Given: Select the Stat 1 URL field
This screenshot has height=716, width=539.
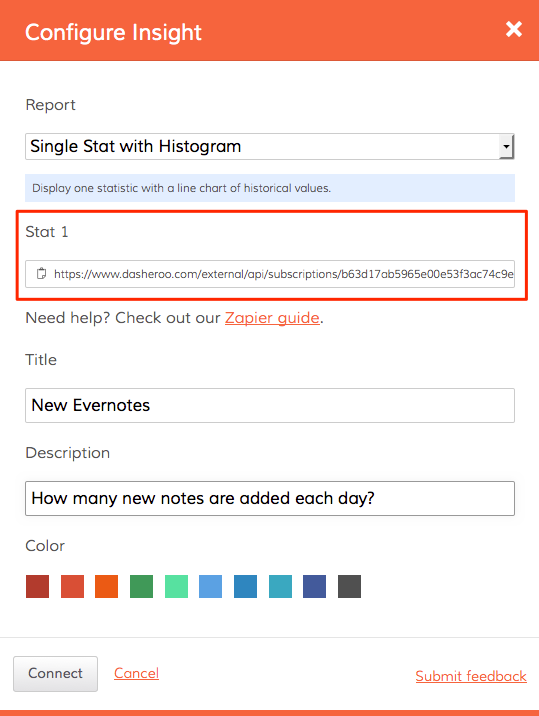Looking at the screenshot, I should tap(270, 274).
